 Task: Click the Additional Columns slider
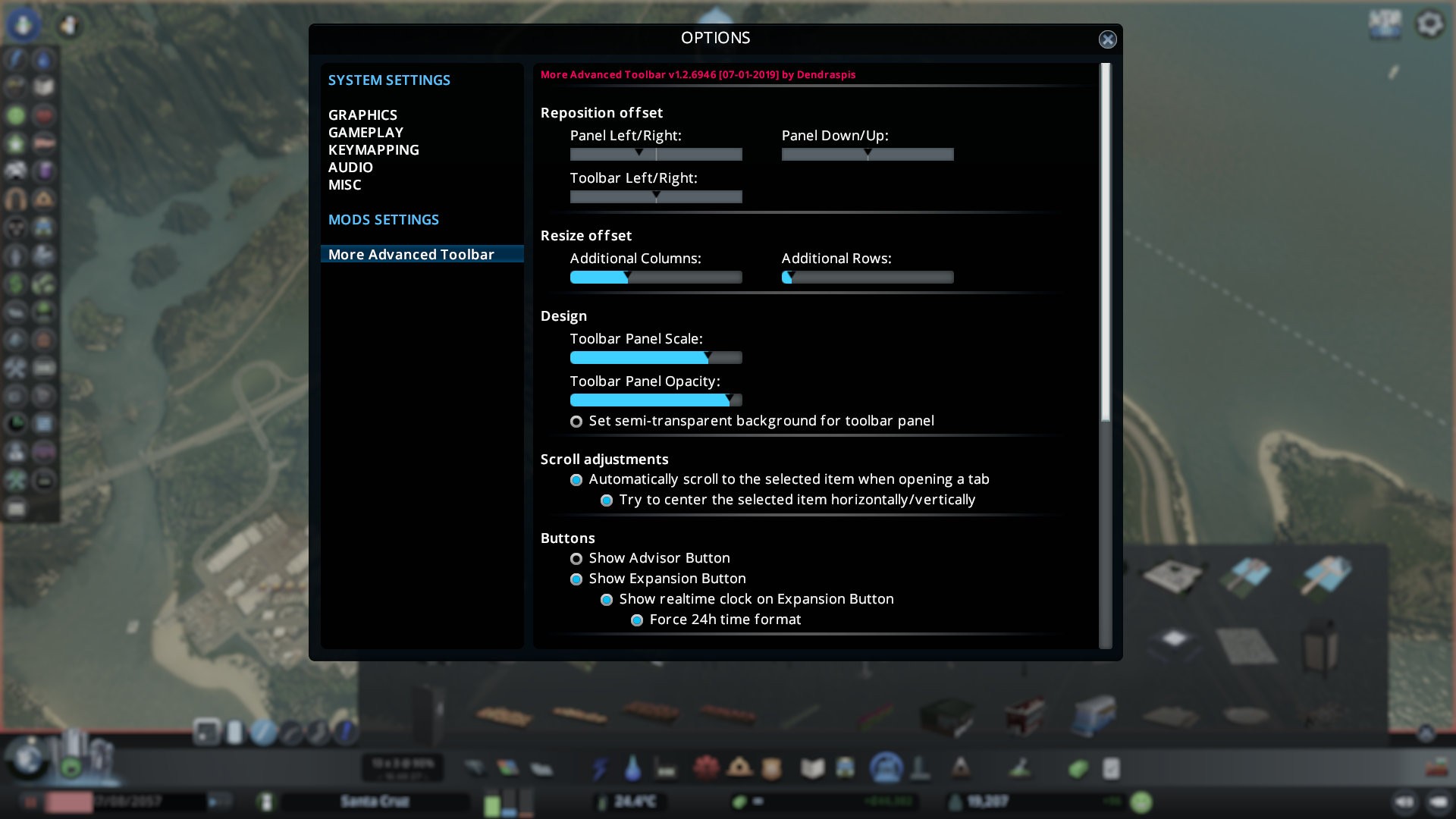tap(656, 278)
